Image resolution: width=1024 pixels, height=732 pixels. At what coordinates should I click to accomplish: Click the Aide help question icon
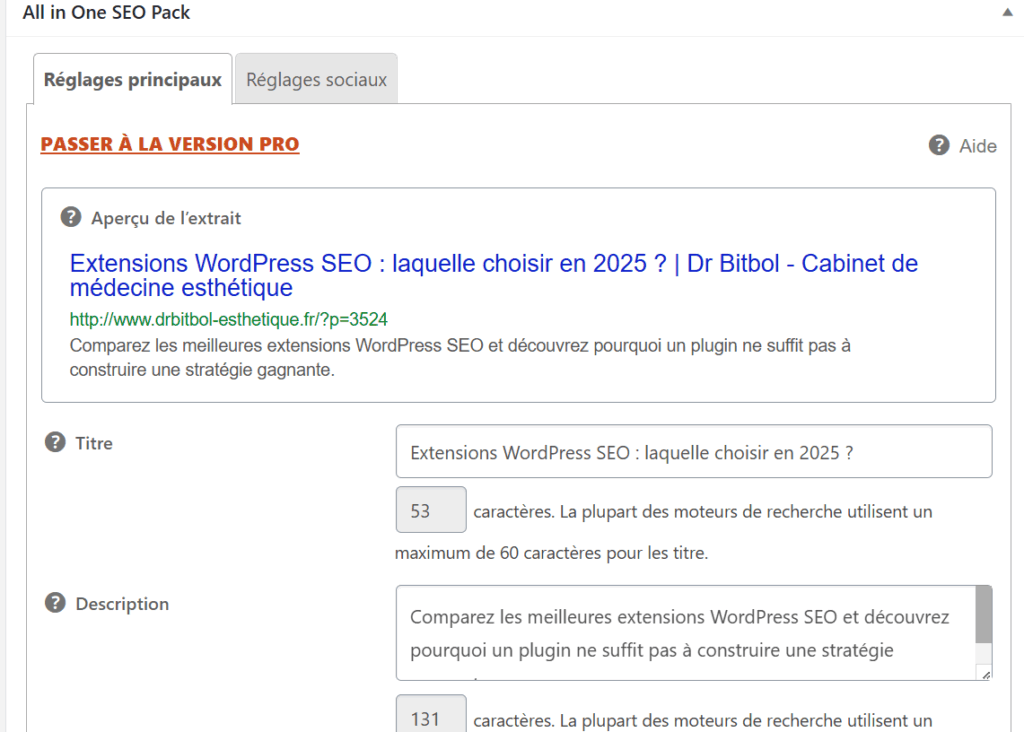pos(939,145)
